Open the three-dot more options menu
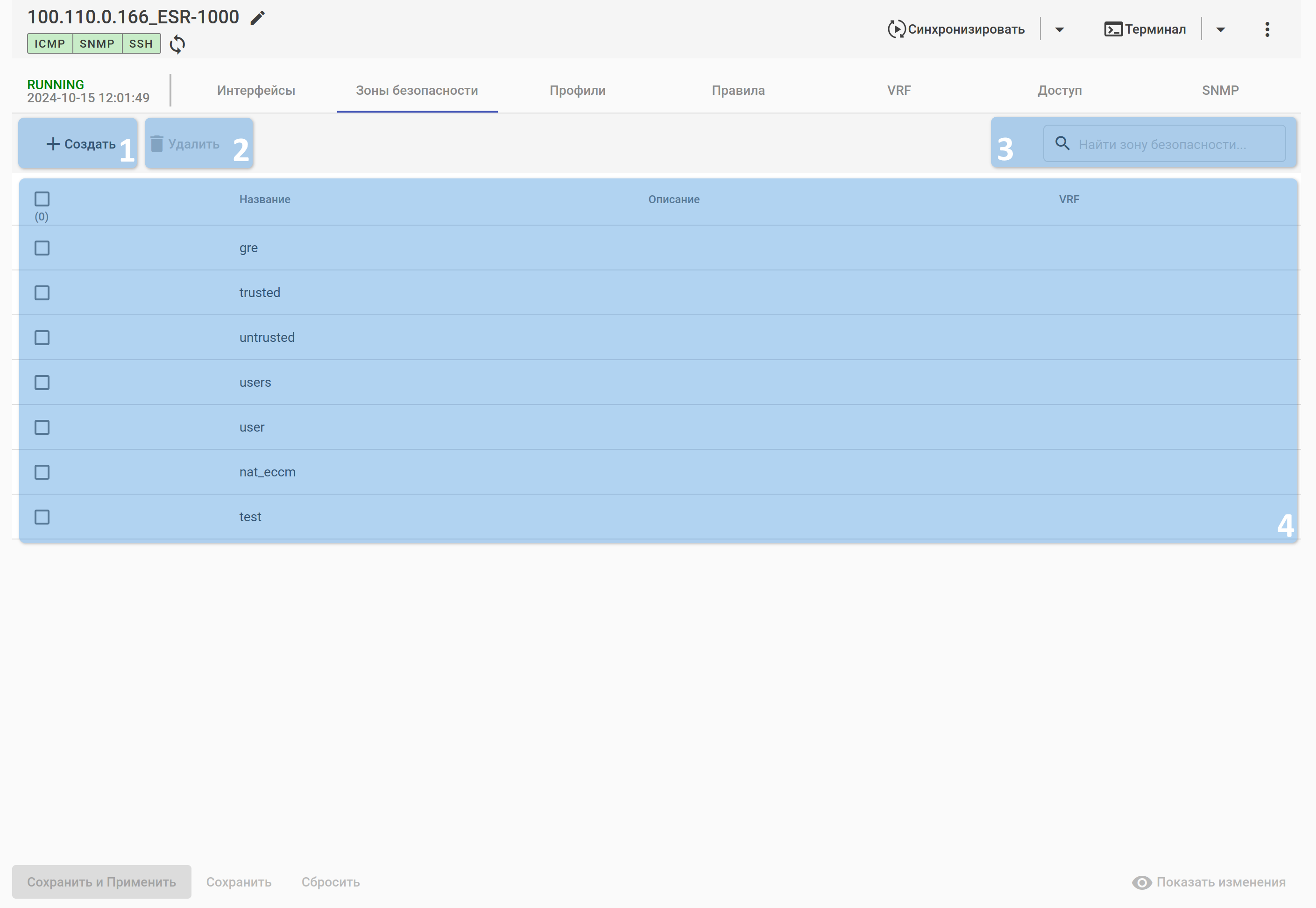The height and width of the screenshot is (908, 1316). [x=1267, y=29]
